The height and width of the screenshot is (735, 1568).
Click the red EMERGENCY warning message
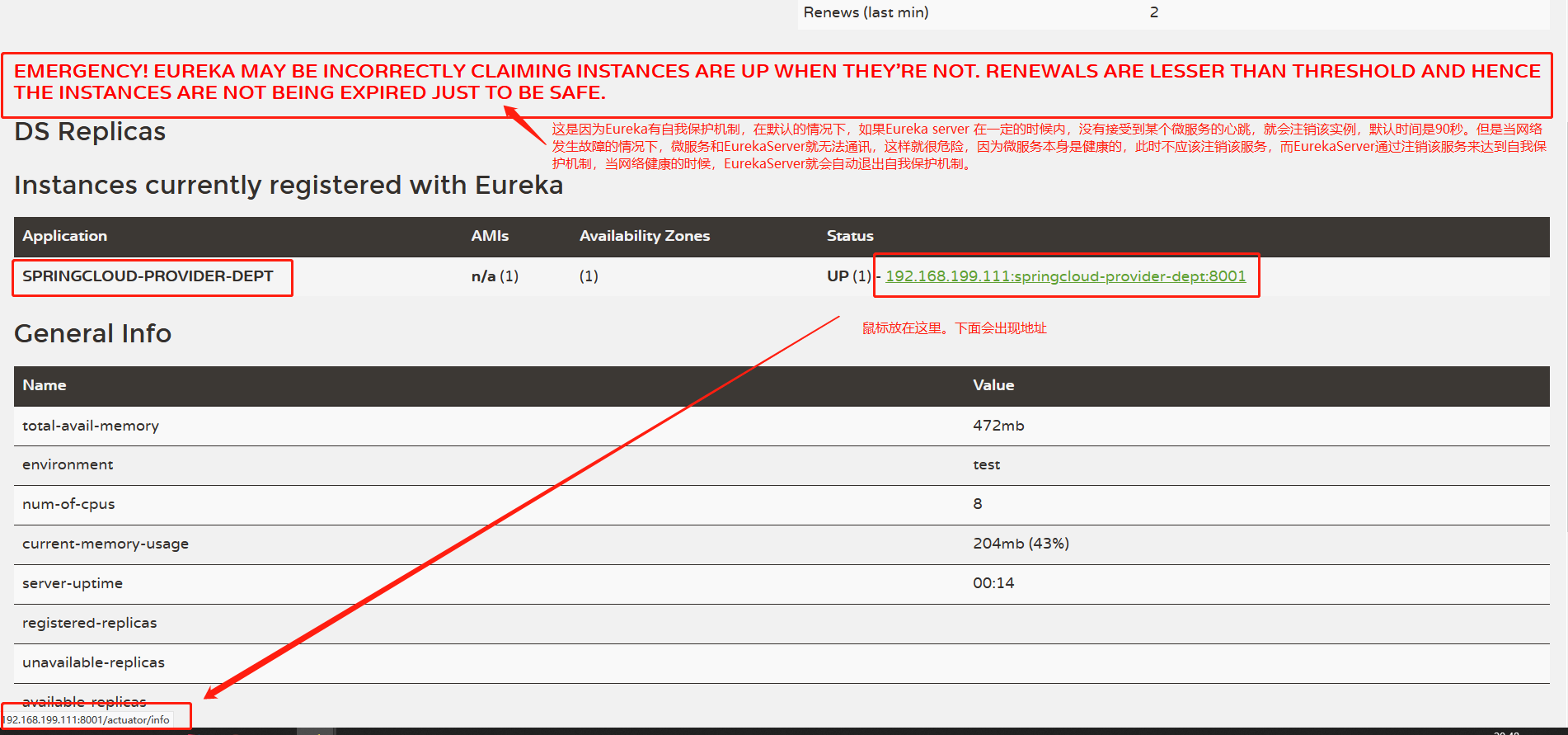(x=777, y=82)
